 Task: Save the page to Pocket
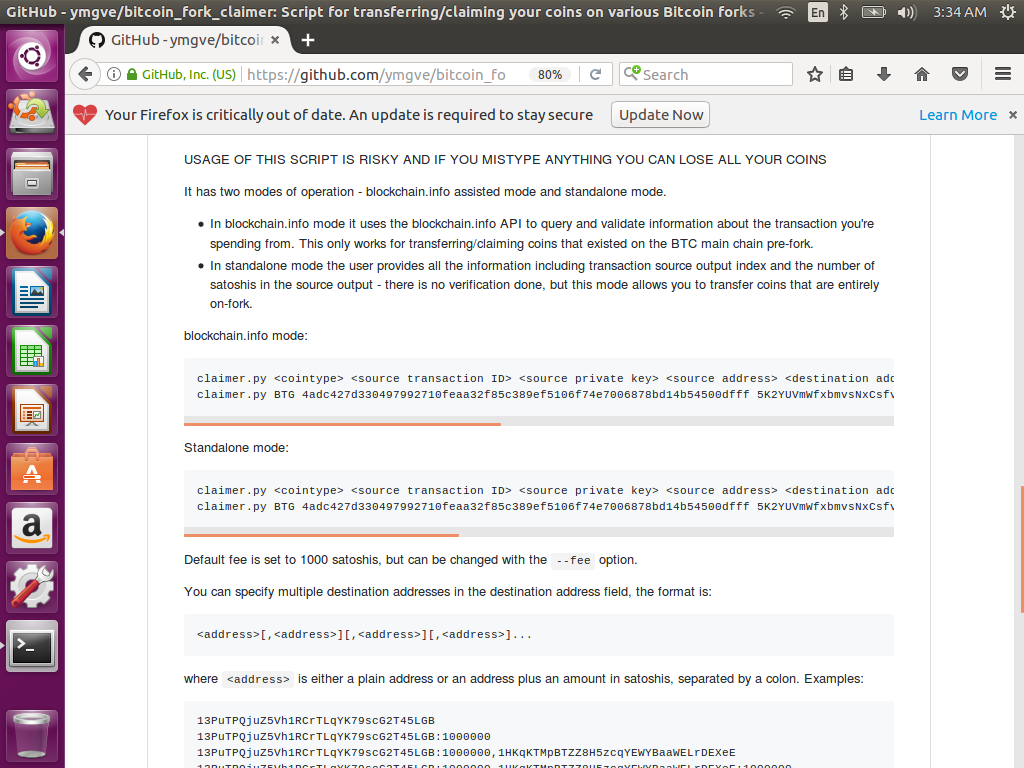(958, 74)
